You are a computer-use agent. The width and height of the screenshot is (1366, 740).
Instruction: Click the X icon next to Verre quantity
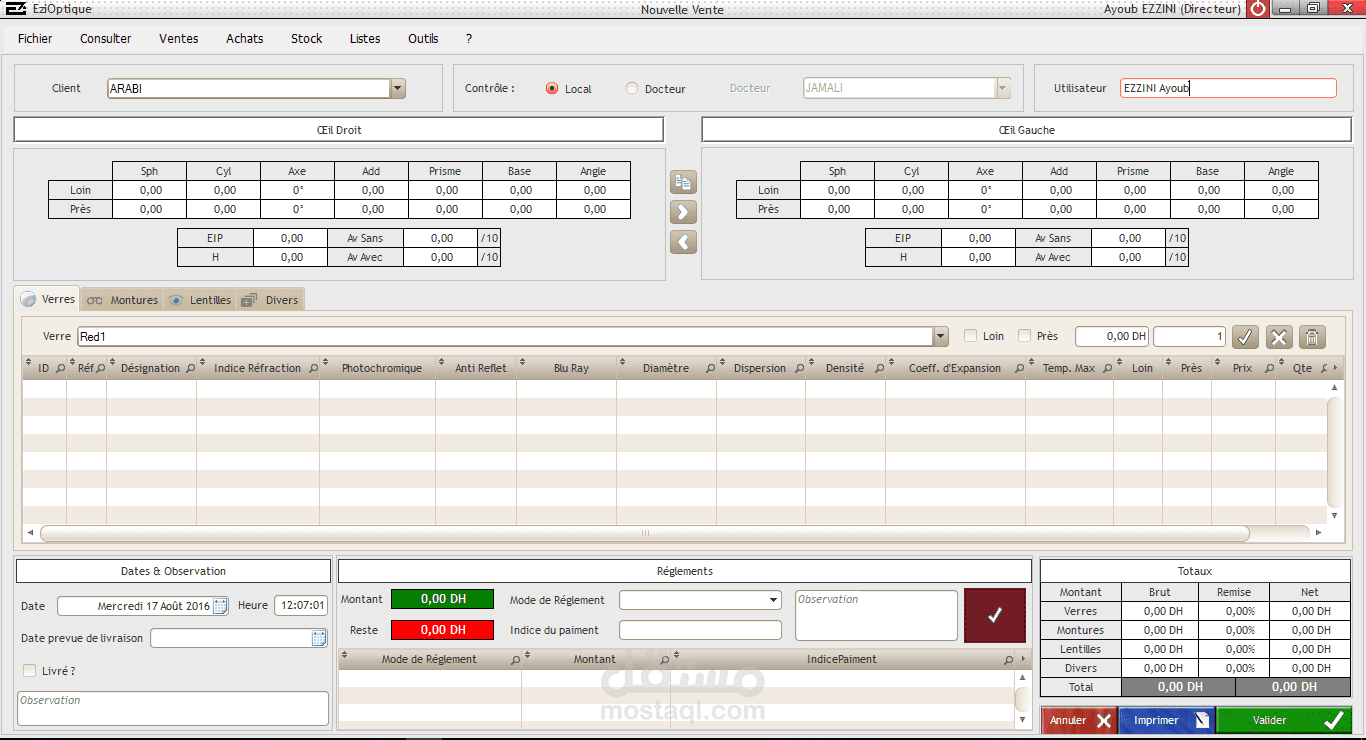click(x=1280, y=337)
